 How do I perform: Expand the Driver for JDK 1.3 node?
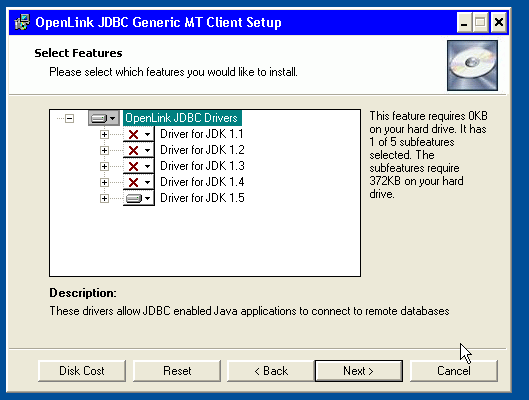pyautogui.click(x=104, y=167)
